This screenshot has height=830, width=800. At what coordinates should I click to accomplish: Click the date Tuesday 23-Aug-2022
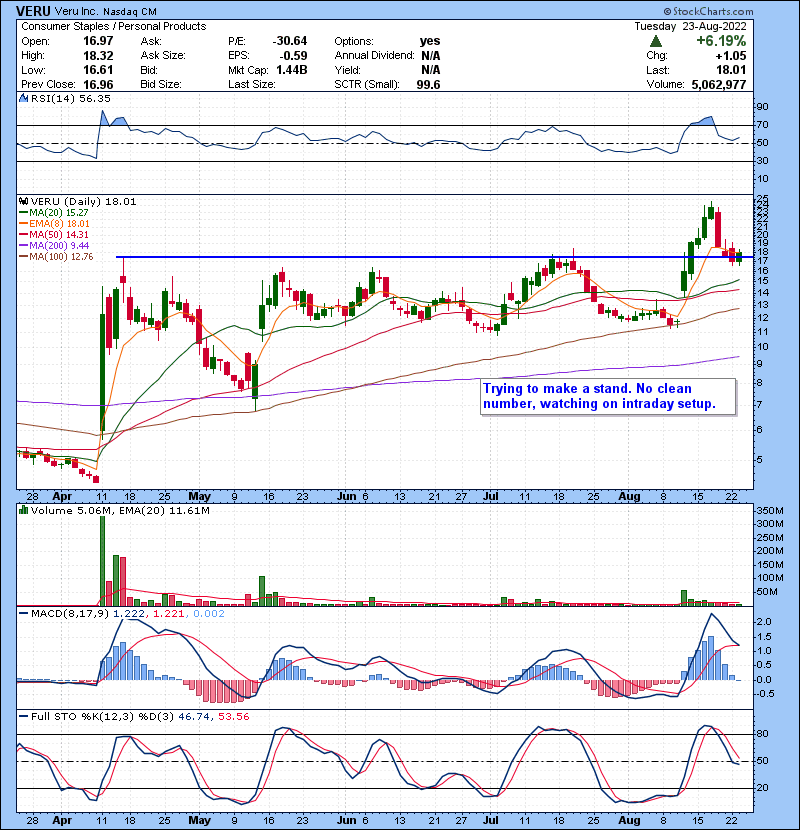tap(690, 26)
